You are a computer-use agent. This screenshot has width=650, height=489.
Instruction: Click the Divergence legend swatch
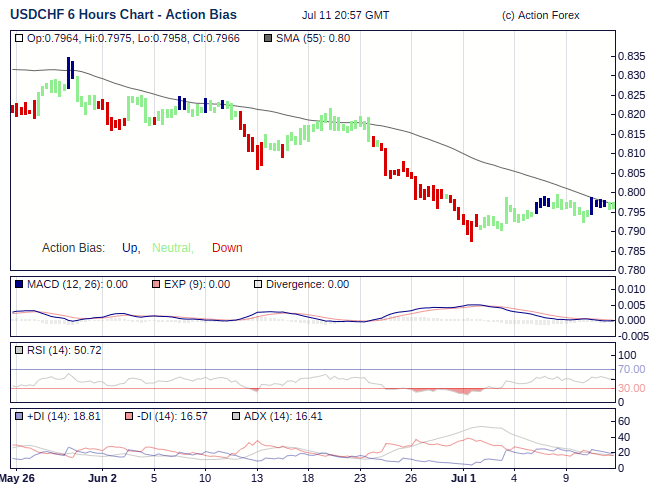[258, 284]
